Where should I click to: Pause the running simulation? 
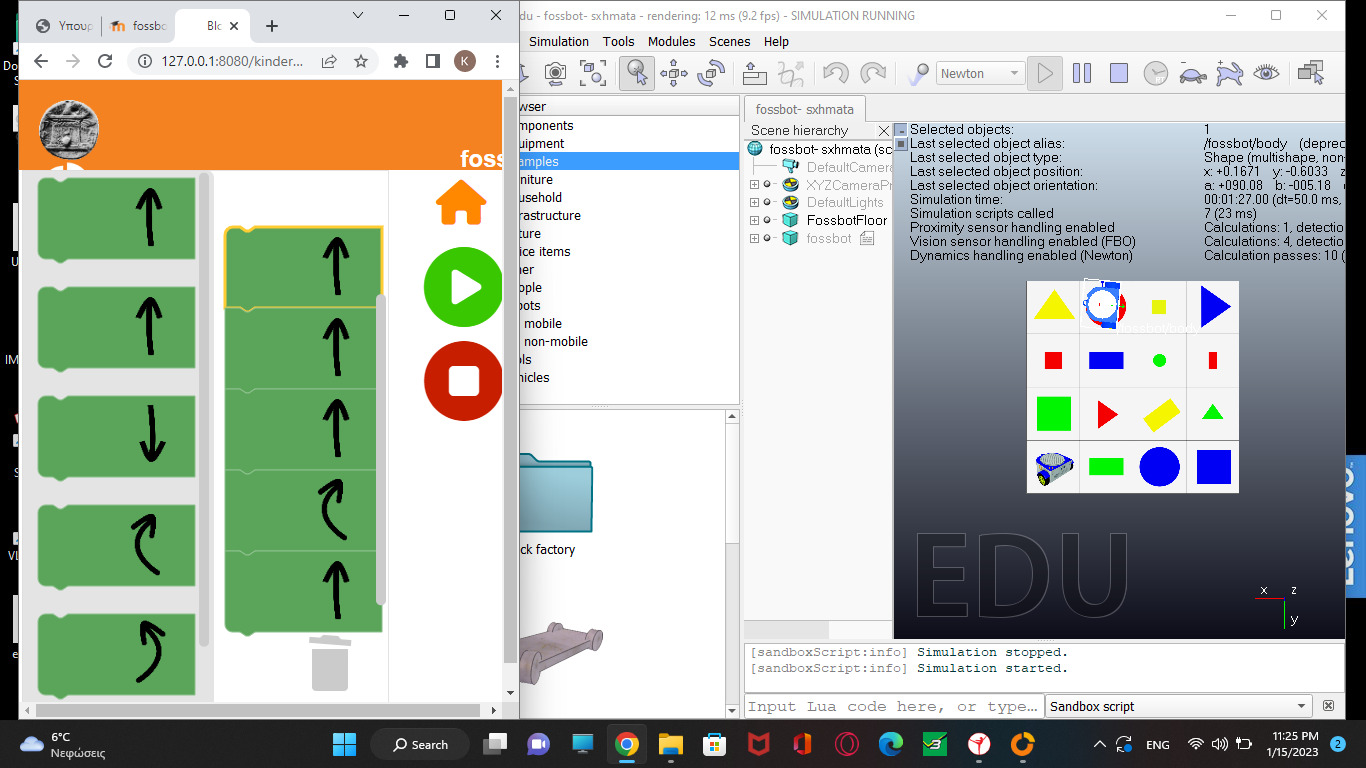[x=1082, y=73]
